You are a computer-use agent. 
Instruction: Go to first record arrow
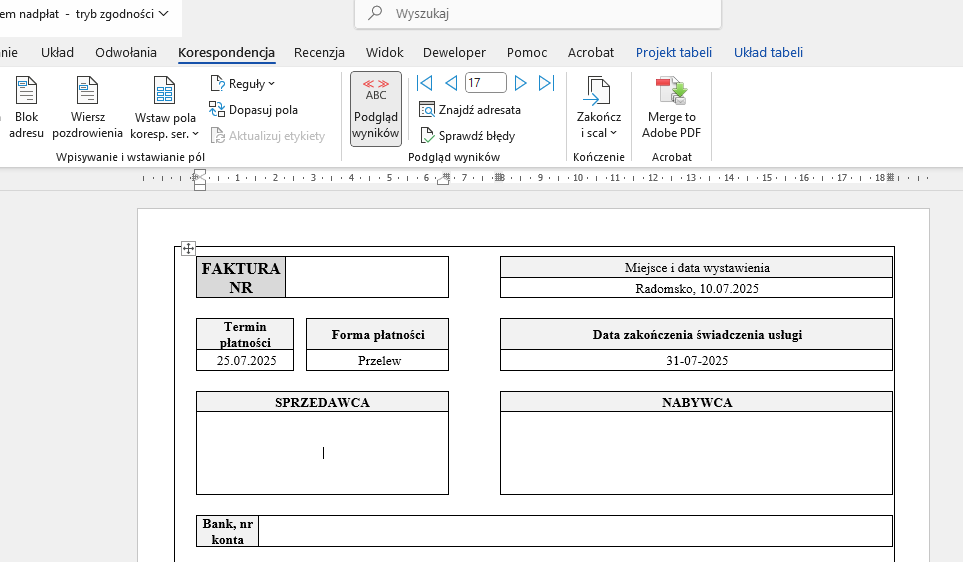pyautogui.click(x=424, y=83)
